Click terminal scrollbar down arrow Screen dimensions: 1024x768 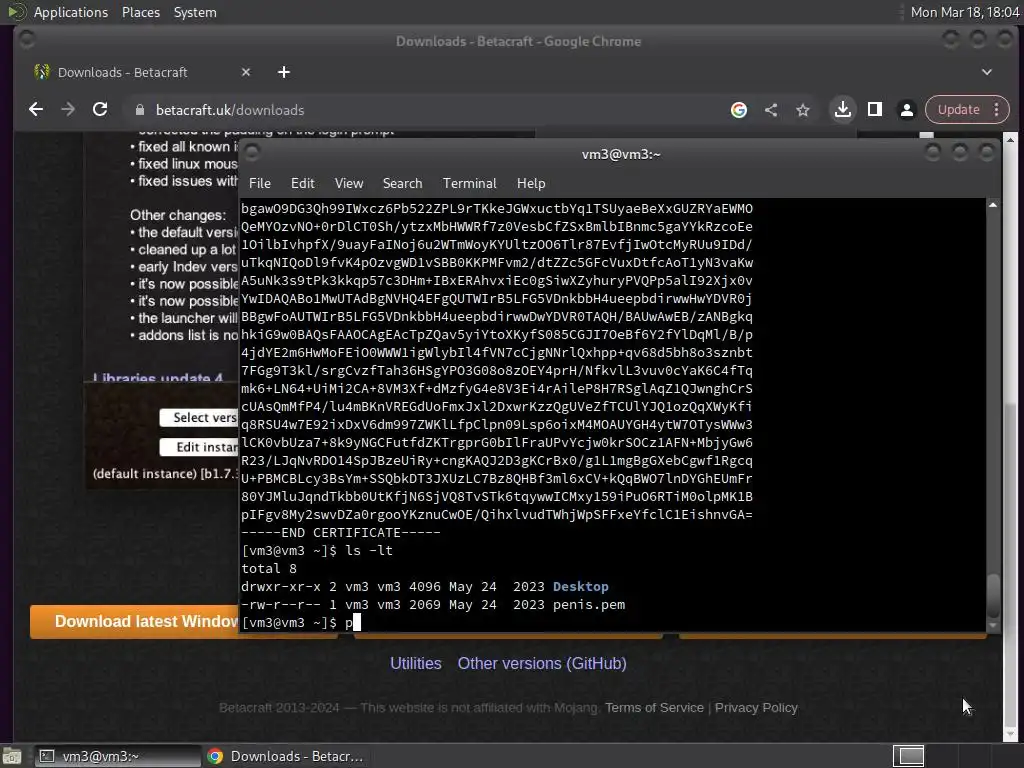click(993, 626)
